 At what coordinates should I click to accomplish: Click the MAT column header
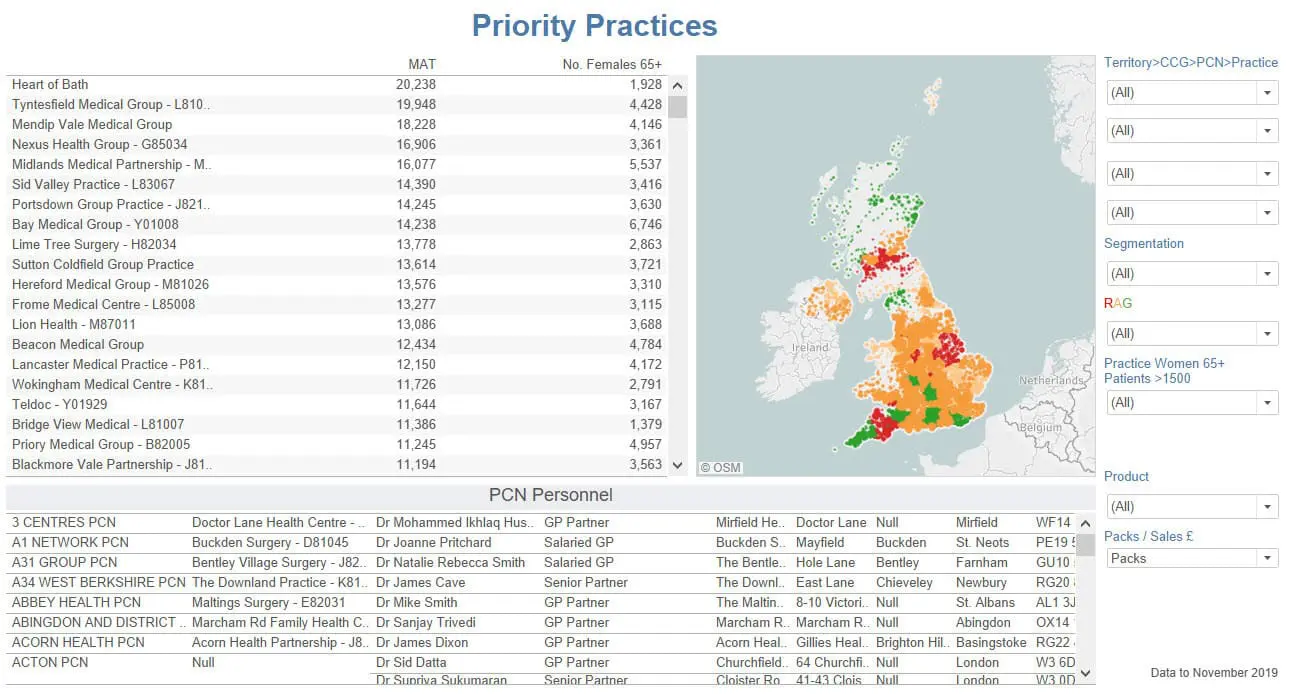click(421, 64)
